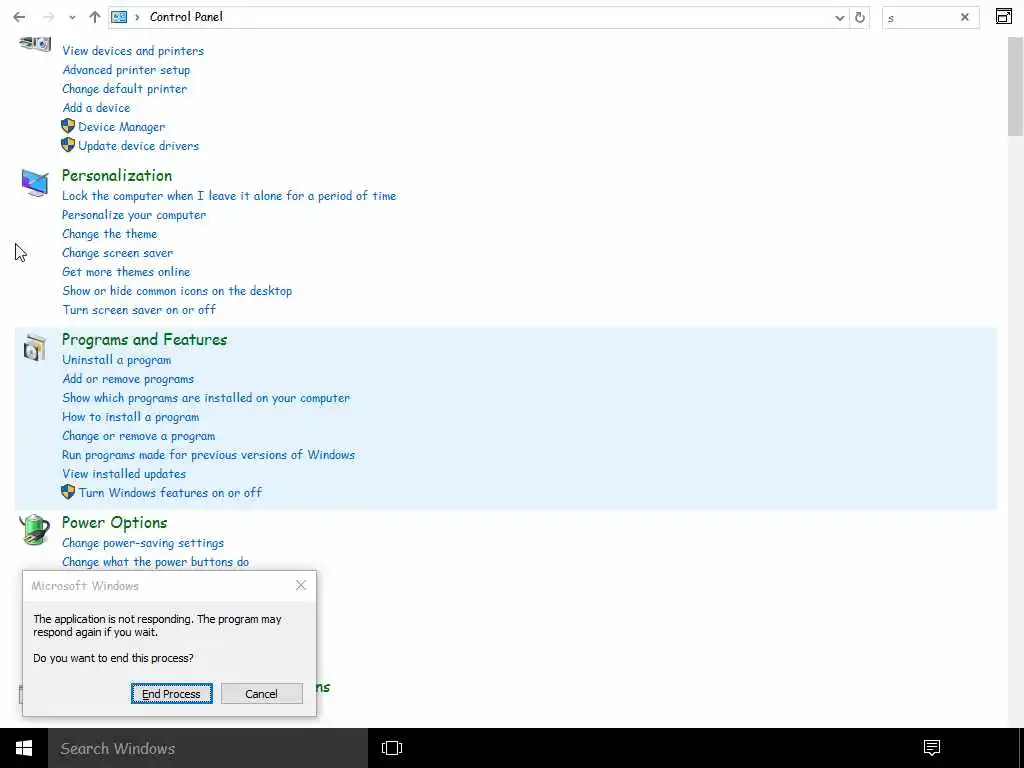Open Get more themes online
Viewport: 1024px width, 768px height.
[126, 272]
